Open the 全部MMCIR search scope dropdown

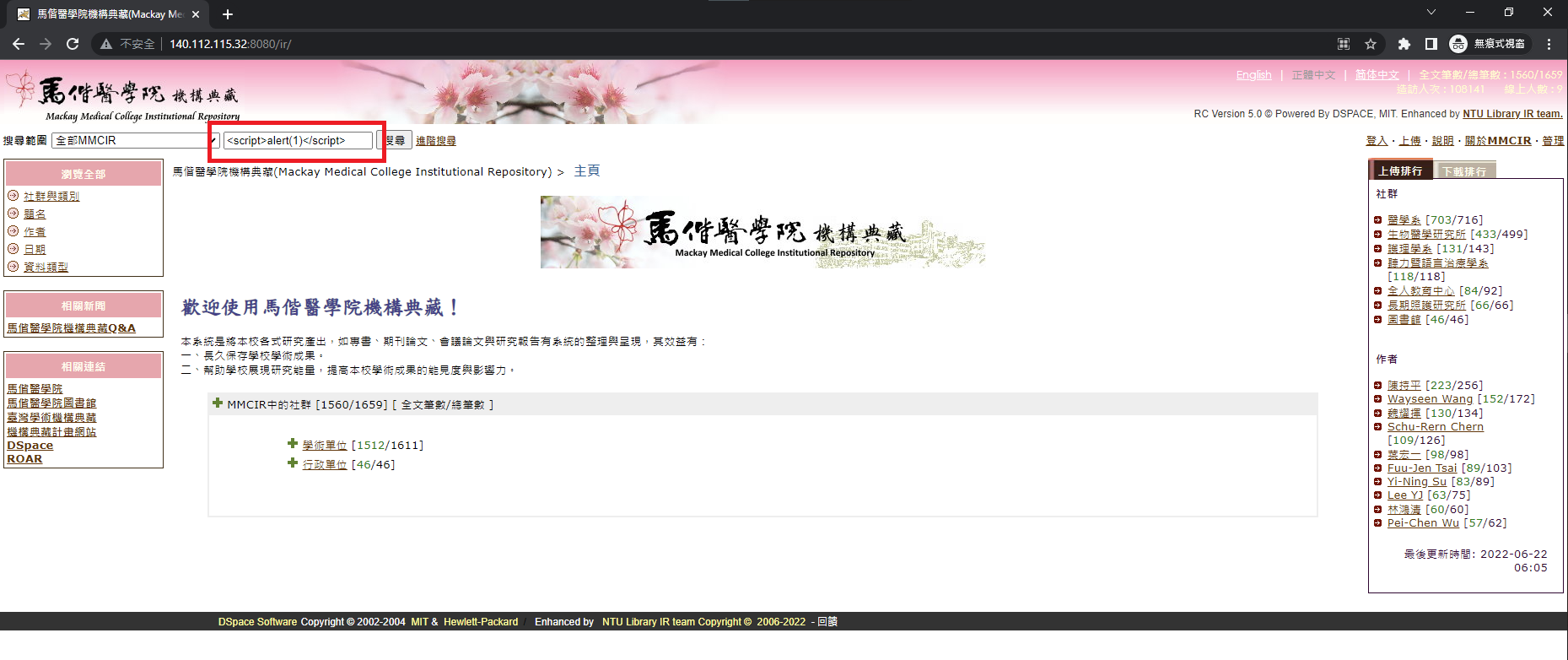(135, 140)
